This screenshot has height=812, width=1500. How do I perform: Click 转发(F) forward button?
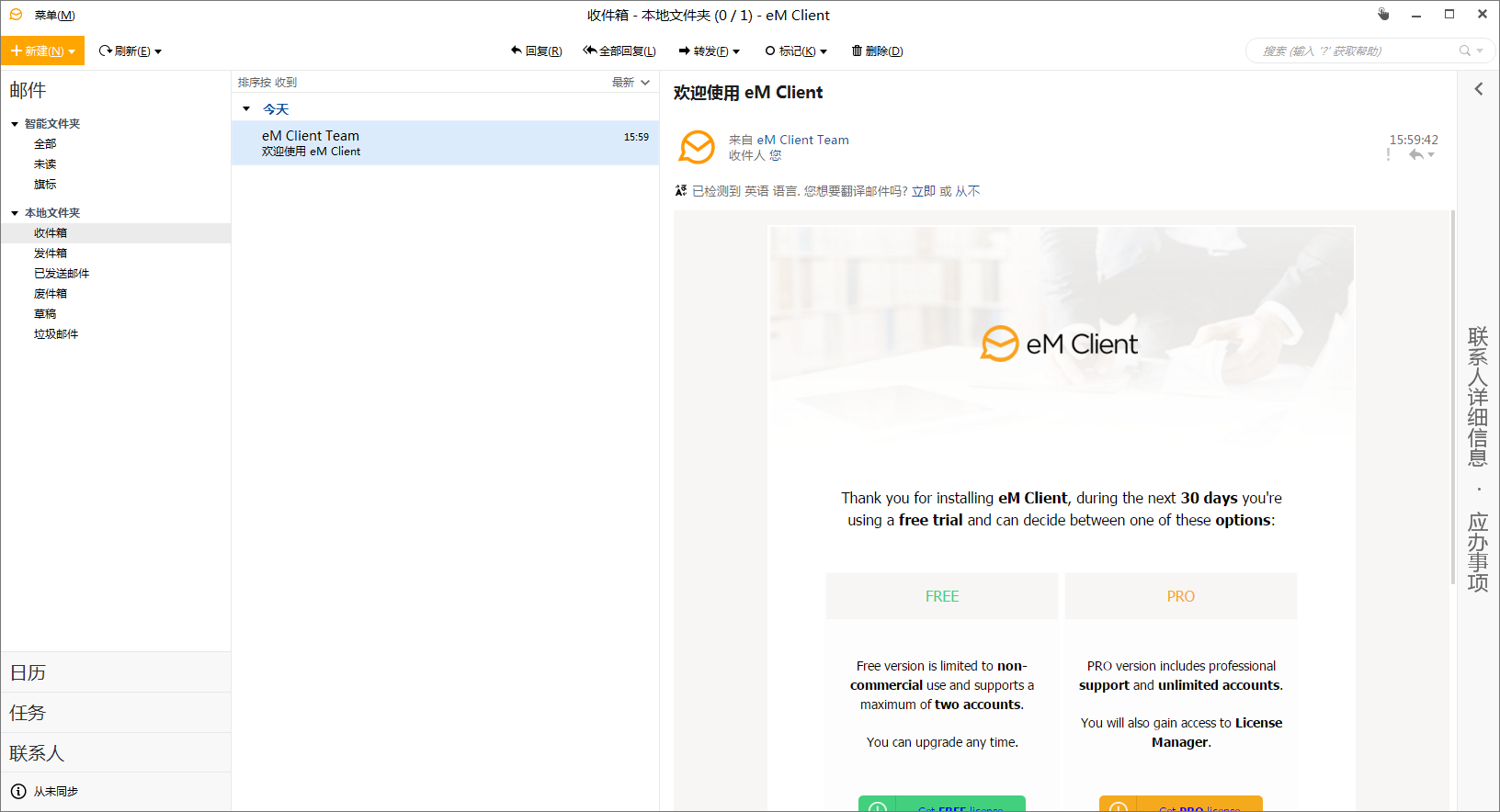pos(703,51)
